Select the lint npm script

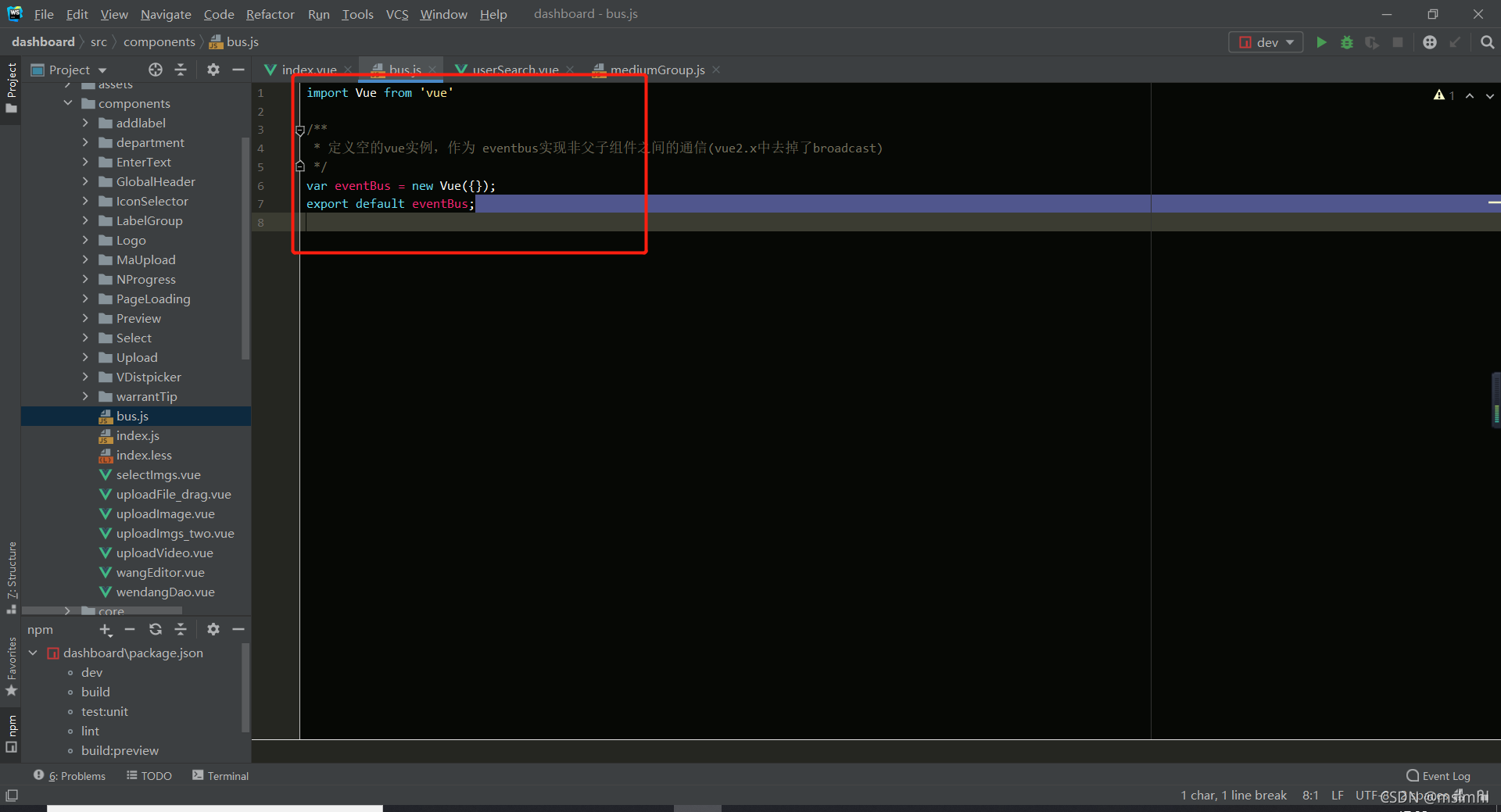click(x=90, y=731)
